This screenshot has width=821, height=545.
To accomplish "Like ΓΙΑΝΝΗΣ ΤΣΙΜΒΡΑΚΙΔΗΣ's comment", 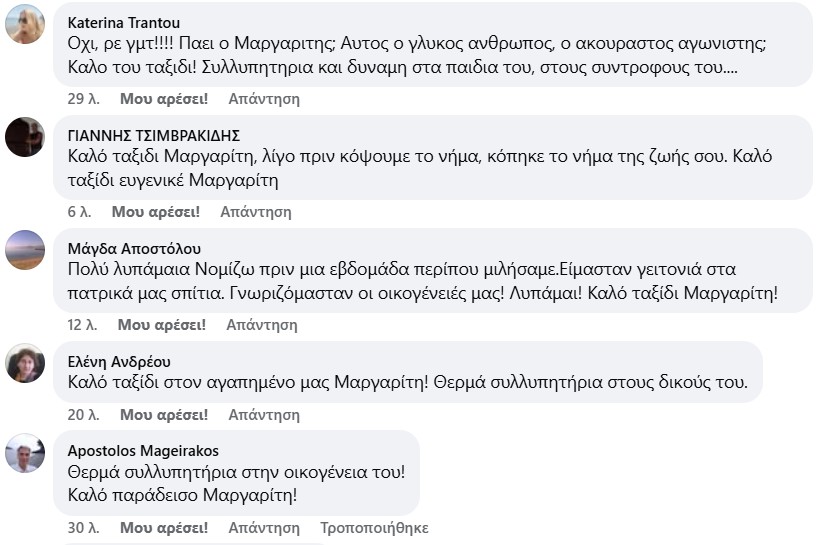I will click(x=156, y=212).
